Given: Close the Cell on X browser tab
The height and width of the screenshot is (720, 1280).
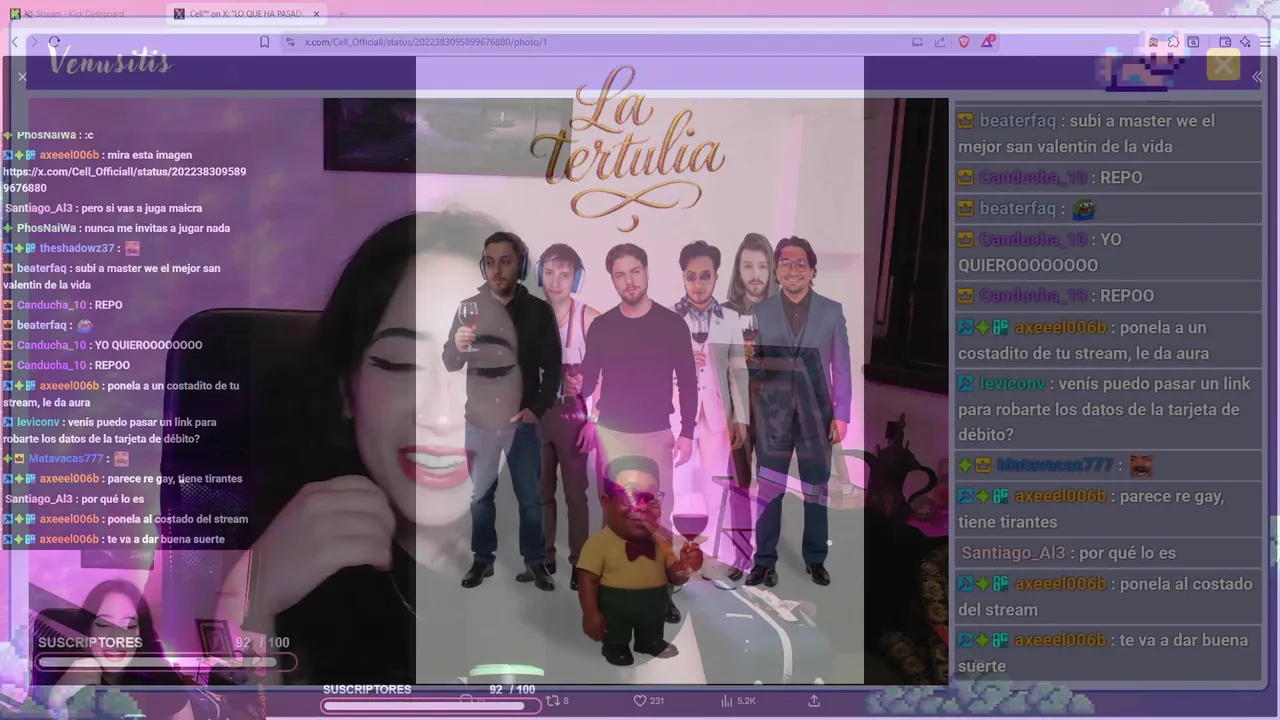Looking at the screenshot, I should click(317, 14).
